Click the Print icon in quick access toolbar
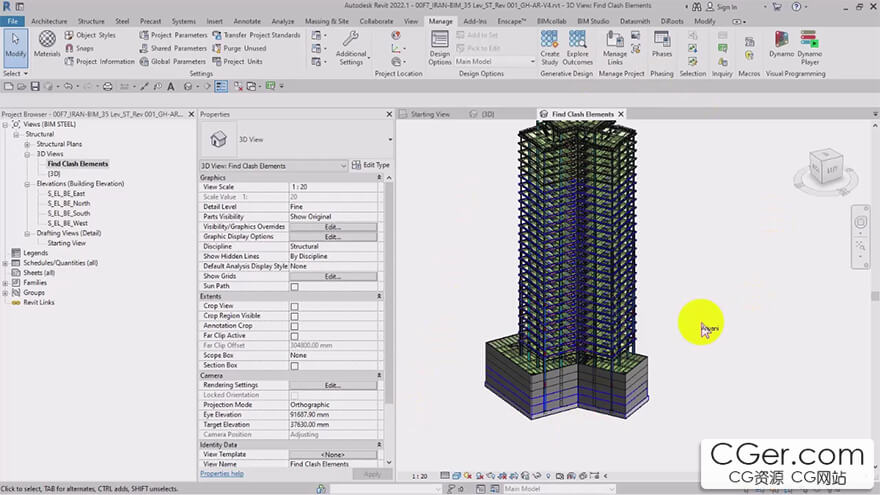Viewport: 880px width, 495px height. click(x=108, y=86)
